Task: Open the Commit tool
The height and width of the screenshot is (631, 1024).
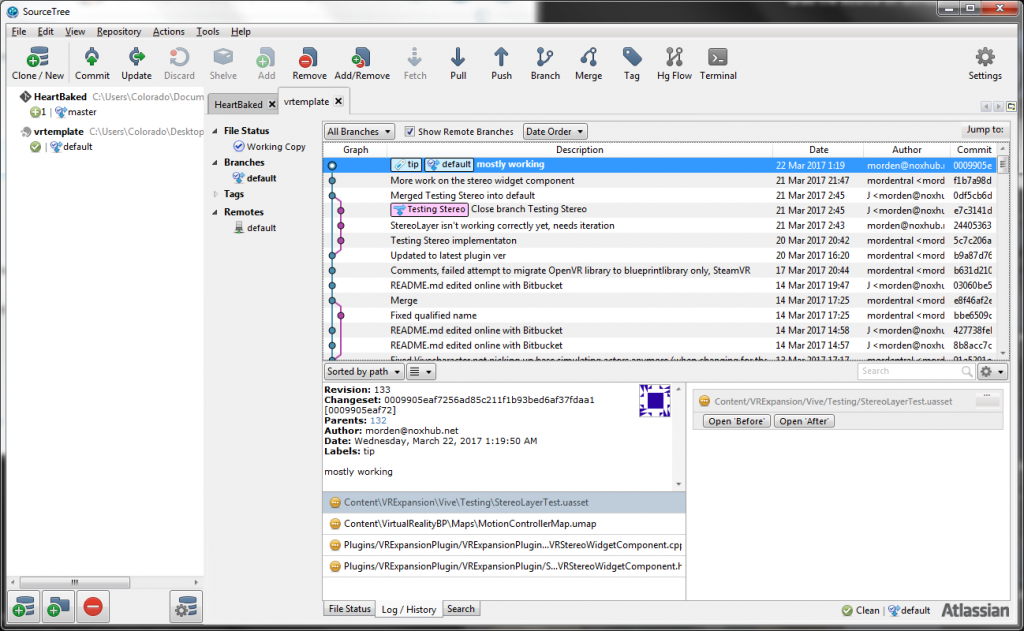Action: (92, 63)
